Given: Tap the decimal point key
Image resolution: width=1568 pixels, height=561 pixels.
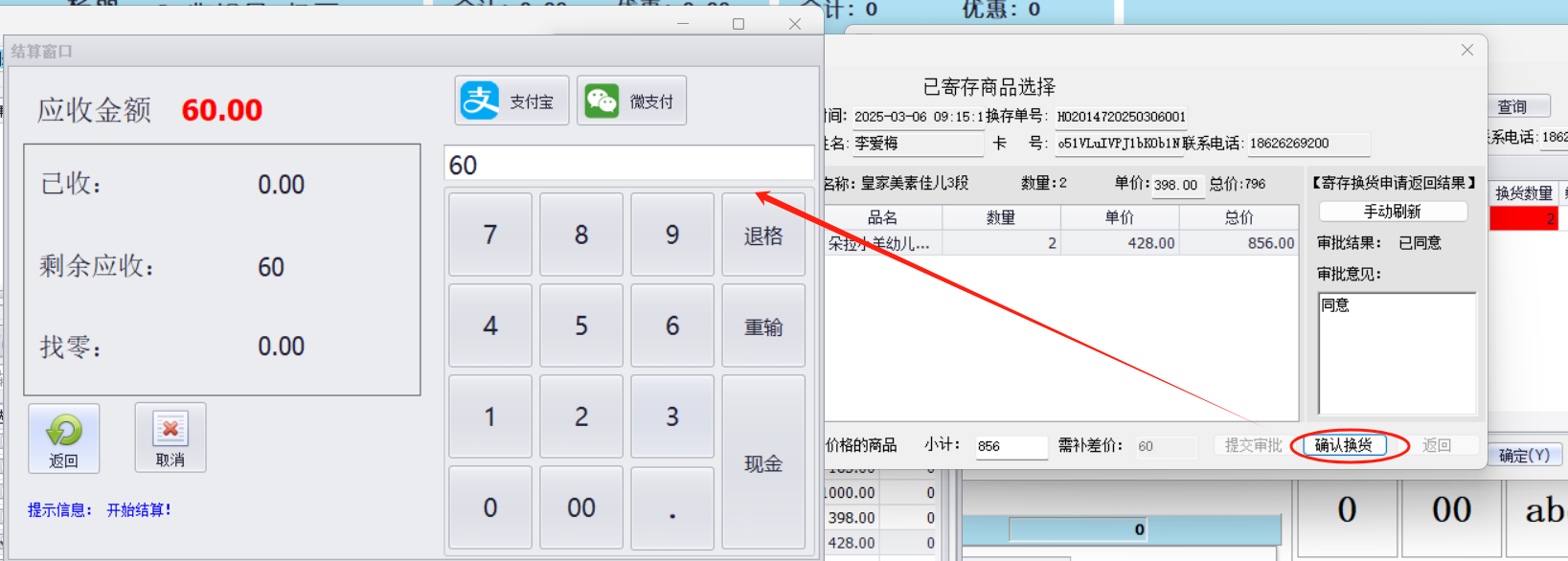Looking at the screenshot, I should pos(672,507).
